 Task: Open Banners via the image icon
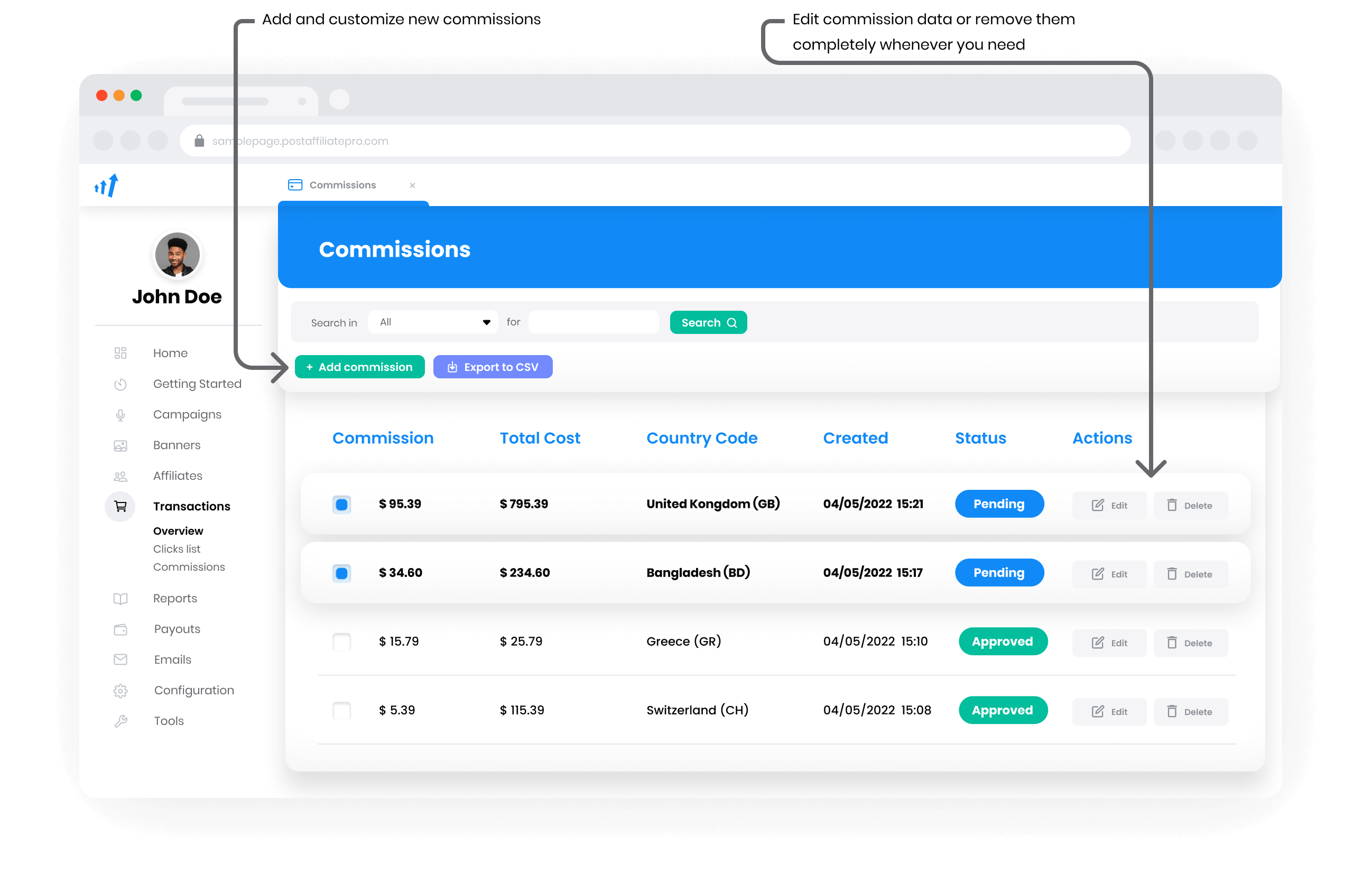120,445
